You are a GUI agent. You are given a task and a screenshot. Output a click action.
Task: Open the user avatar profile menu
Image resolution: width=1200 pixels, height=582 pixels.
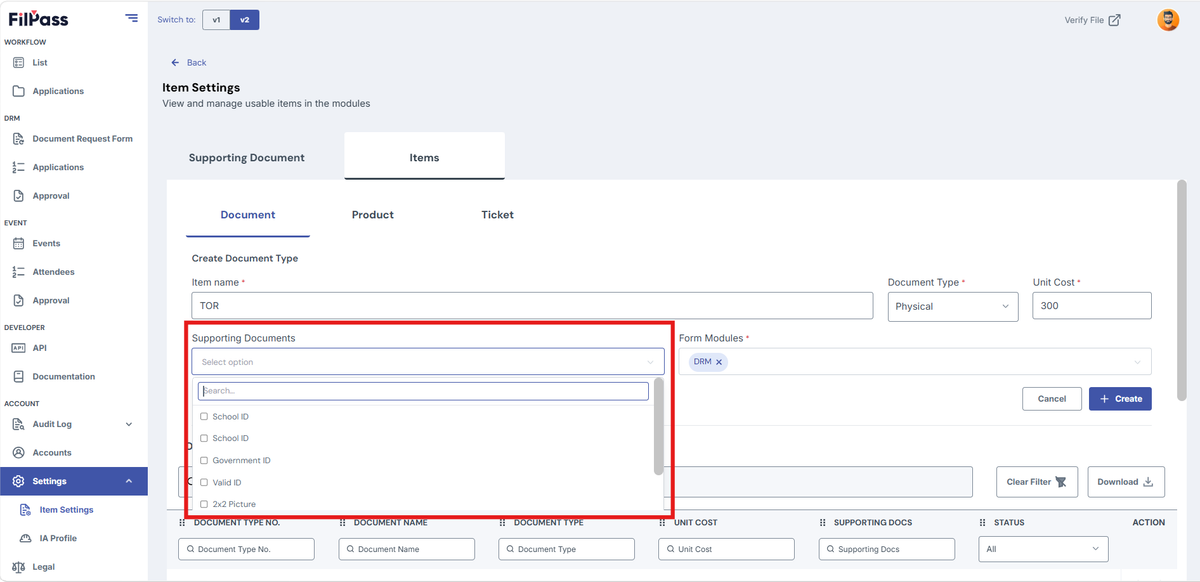[x=1168, y=20]
